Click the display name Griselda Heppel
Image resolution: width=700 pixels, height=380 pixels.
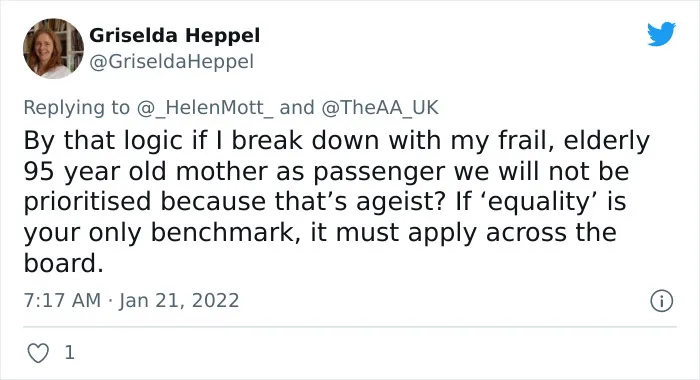click(175, 35)
